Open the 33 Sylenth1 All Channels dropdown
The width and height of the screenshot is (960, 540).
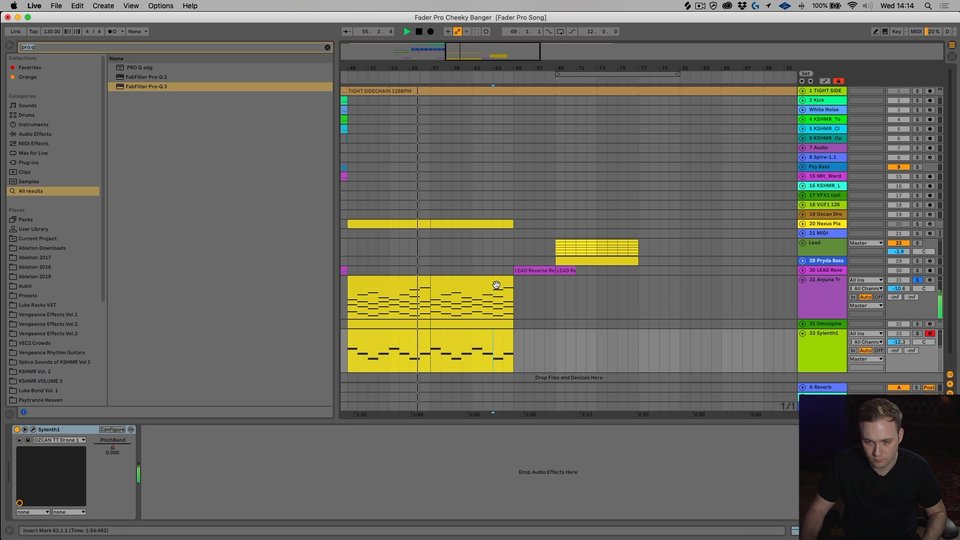[866, 342]
